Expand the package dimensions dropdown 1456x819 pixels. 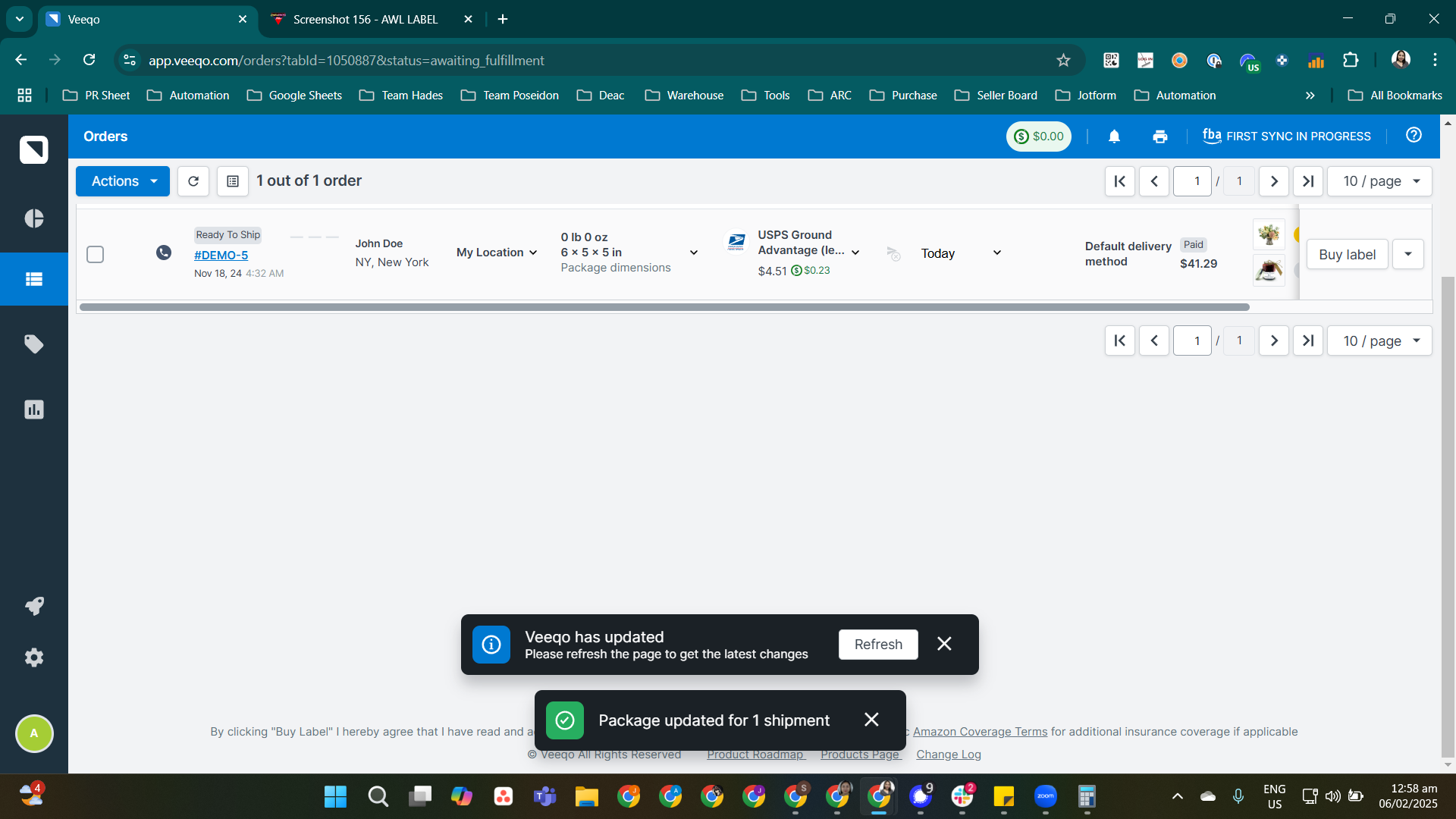coord(693,253)
